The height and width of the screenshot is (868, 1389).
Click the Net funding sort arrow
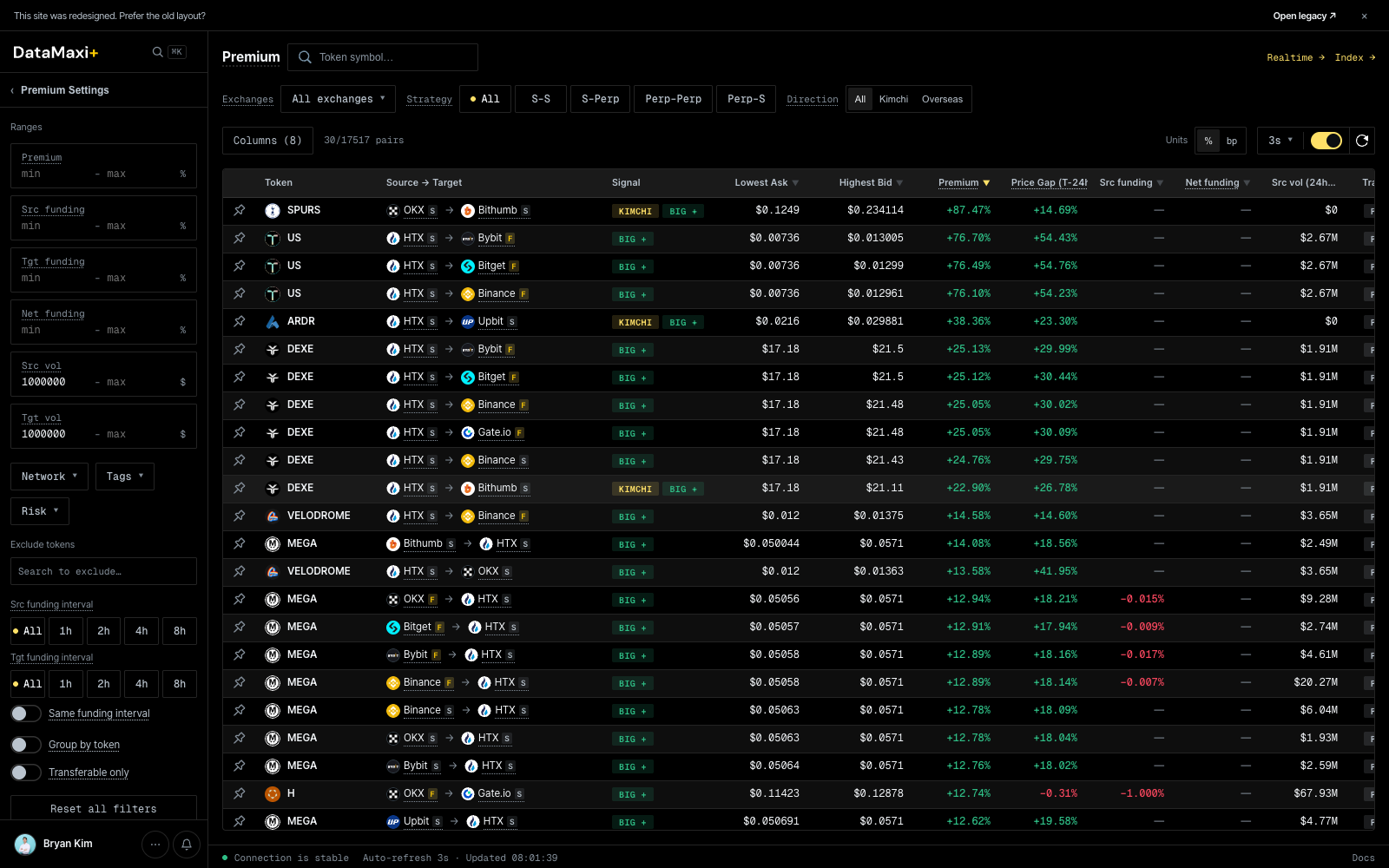1247,183
